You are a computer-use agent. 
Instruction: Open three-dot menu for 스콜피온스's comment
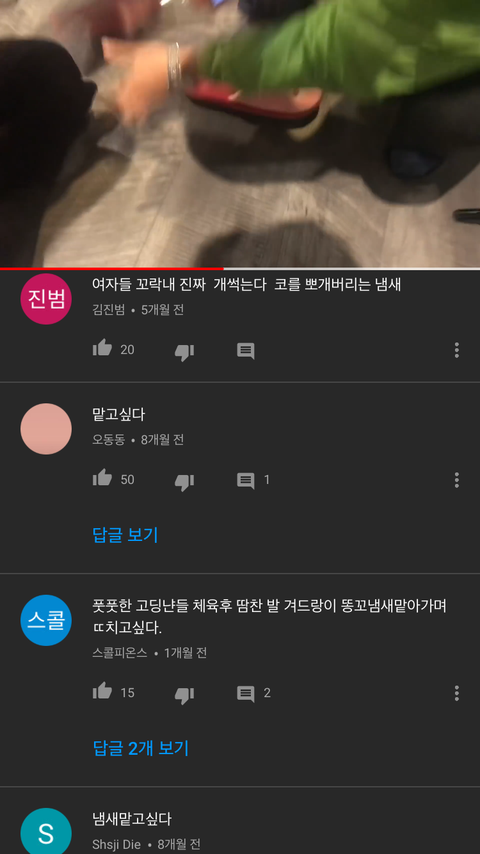click(x=457, y=693)
